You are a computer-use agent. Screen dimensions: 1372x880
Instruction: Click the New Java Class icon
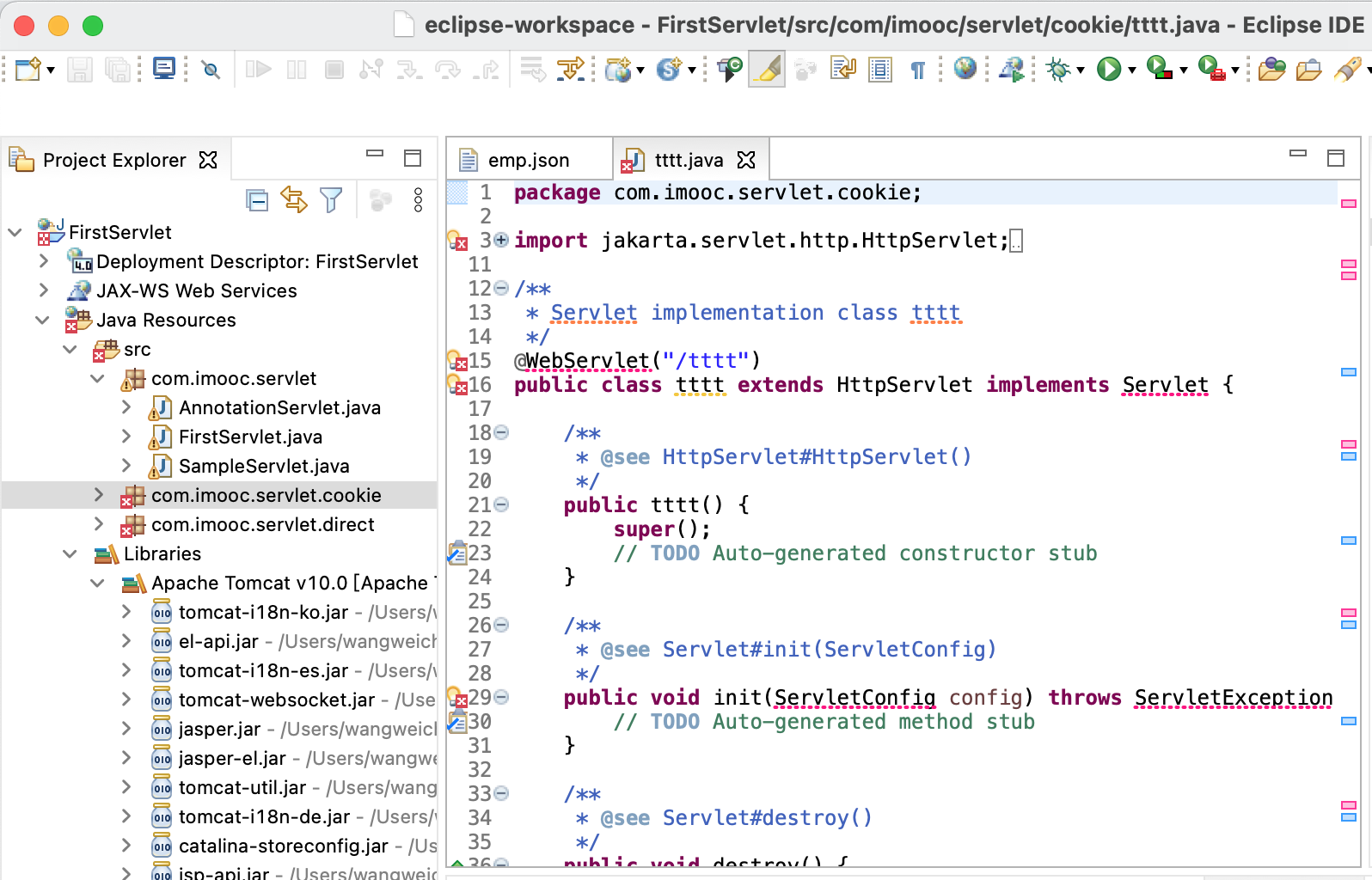[730, 69]
